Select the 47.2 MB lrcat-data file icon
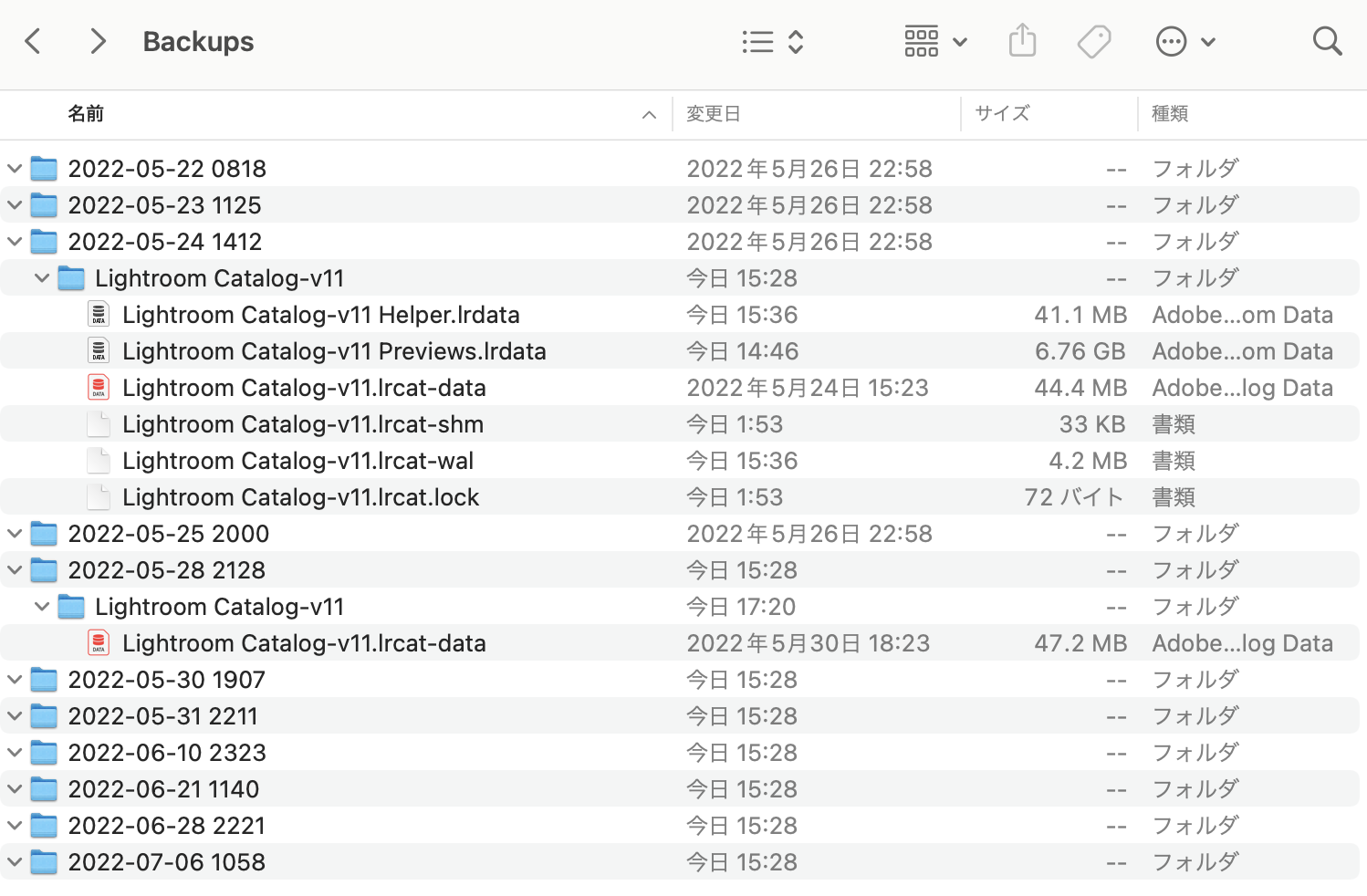This screenshot has width=1367, height=896. point(99,643)
